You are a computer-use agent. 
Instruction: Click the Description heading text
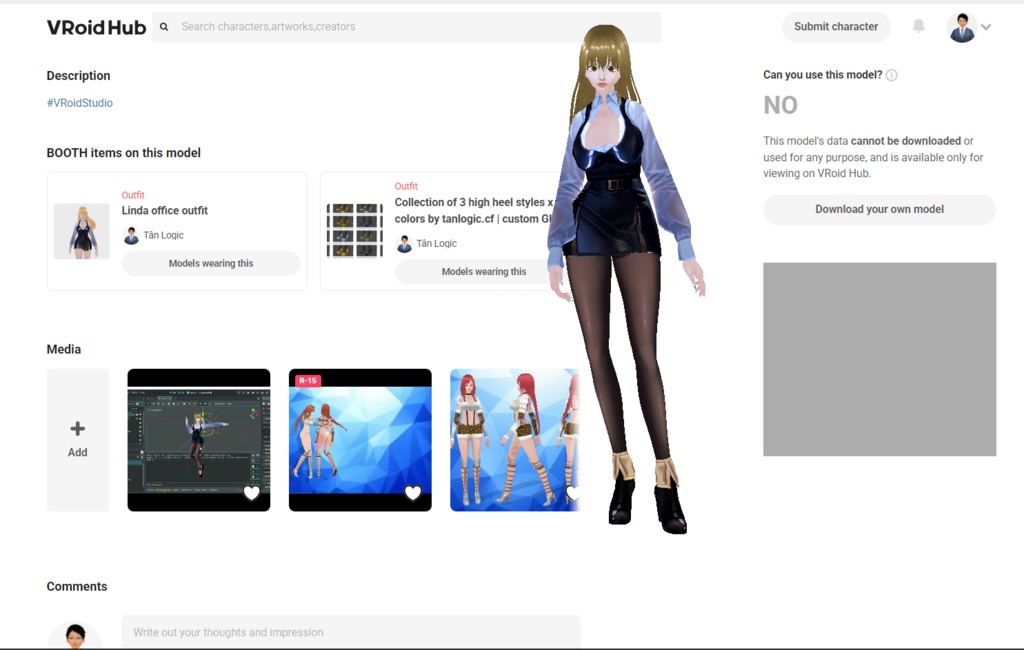pyautogui.click(x=78, y=76)
